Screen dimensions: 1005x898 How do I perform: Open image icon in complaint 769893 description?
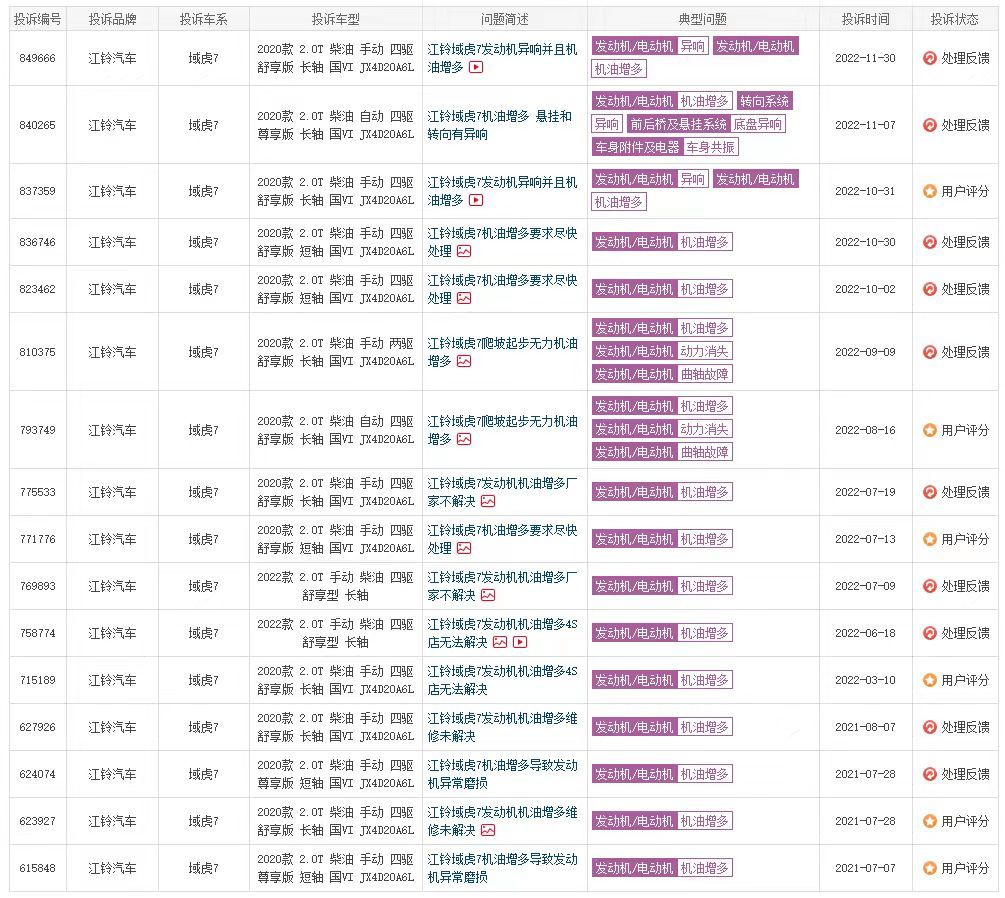tap(488, 595)
